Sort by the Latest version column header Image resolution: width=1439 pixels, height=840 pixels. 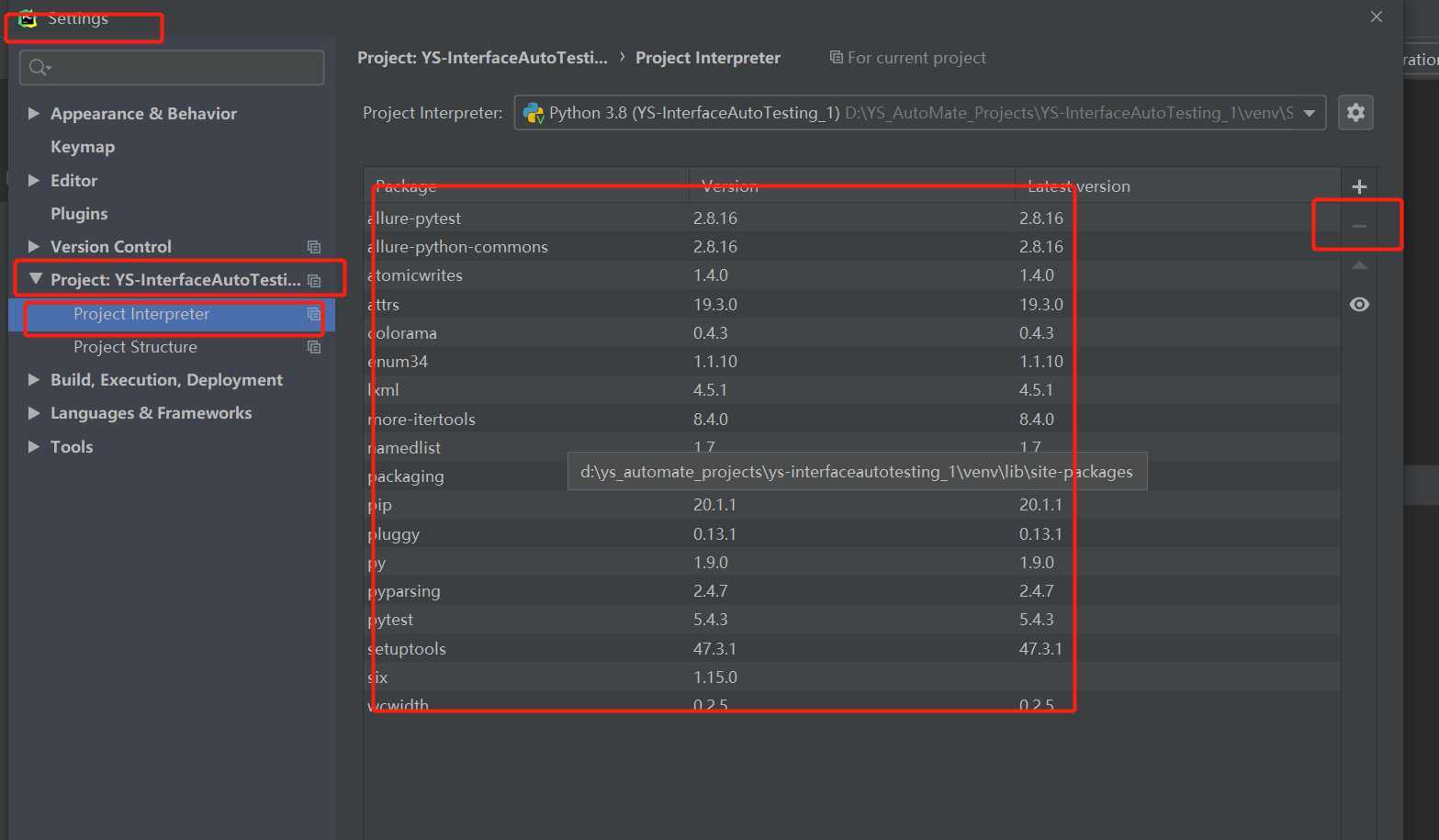(1177, 185)
